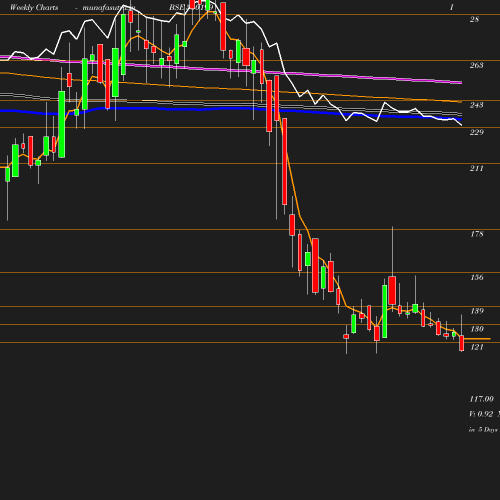Click the 121 price axis label
500x500 pixels.
[476, 347]
